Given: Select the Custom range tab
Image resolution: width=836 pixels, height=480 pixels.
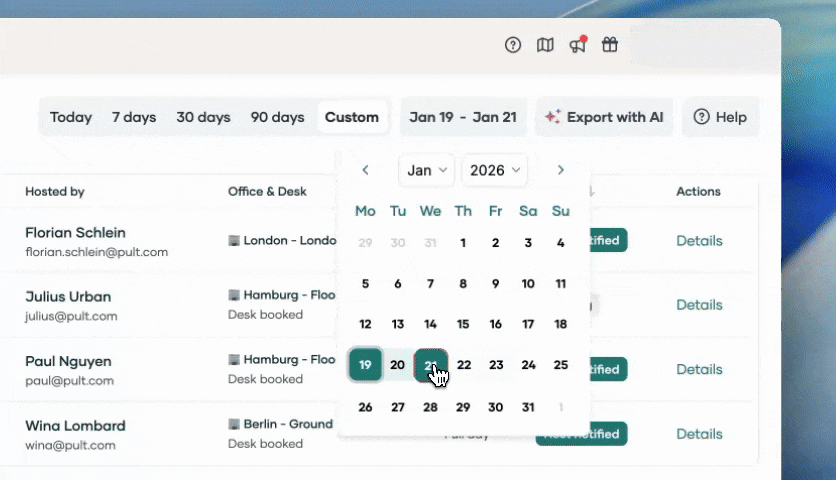Looking at the screenshot, I should click(352, 117).
